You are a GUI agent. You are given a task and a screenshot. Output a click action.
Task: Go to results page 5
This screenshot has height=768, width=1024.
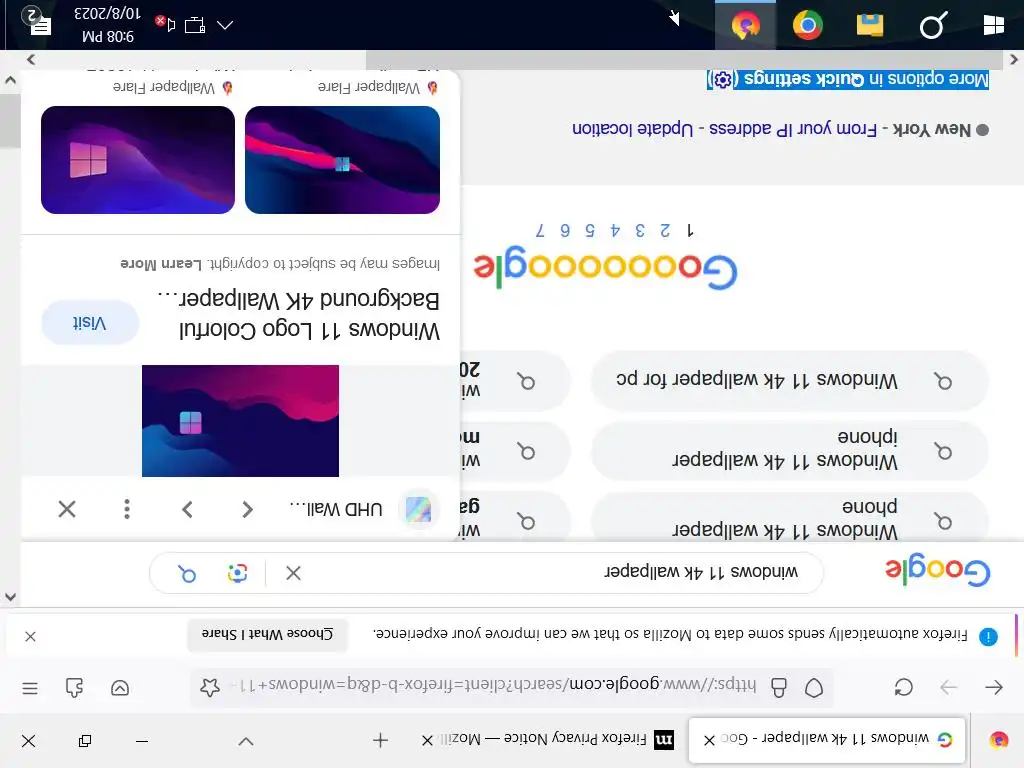click(x=590, y=231)
